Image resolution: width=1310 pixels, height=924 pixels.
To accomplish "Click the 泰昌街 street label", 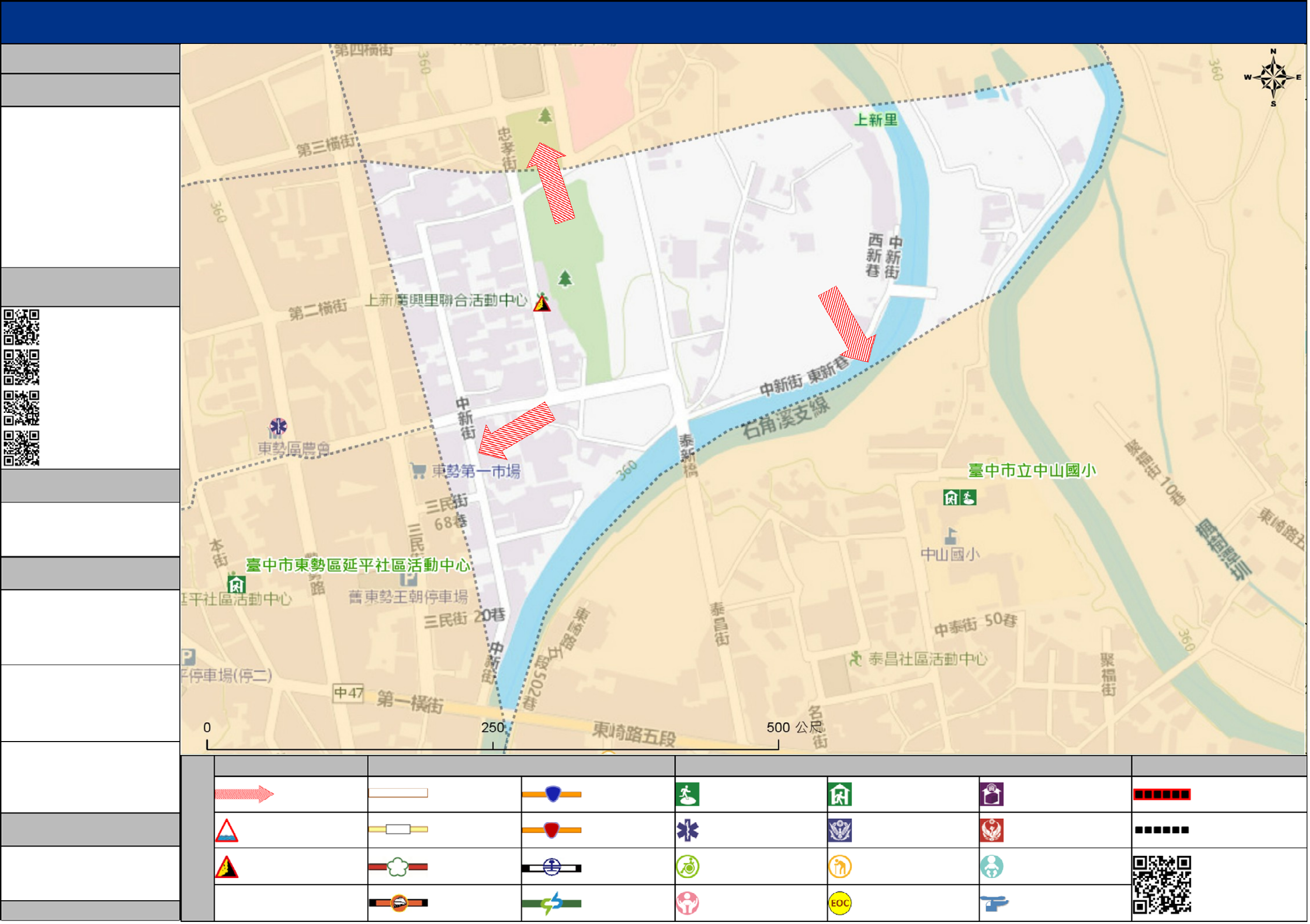I will (x=721, y=625).
